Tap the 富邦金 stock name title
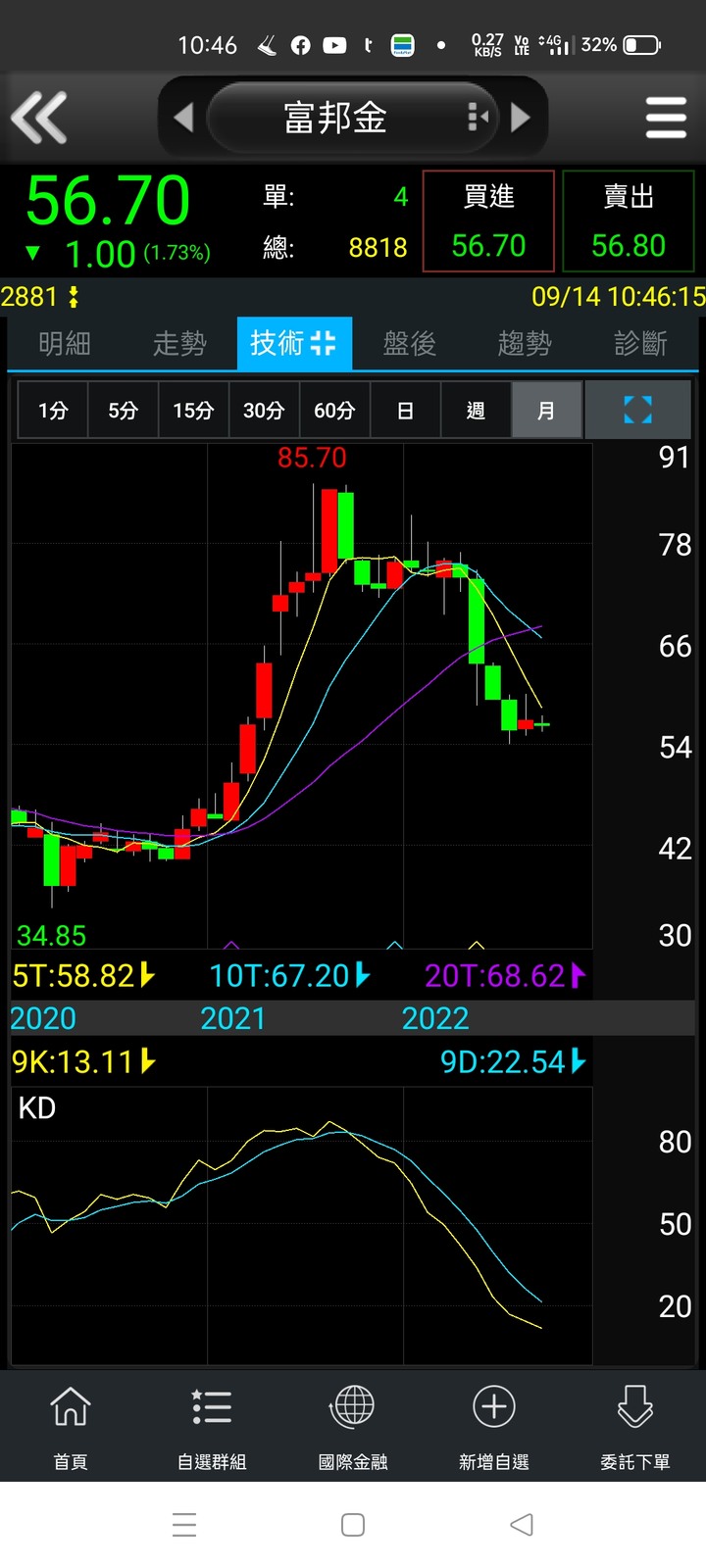 pos(335,118)
